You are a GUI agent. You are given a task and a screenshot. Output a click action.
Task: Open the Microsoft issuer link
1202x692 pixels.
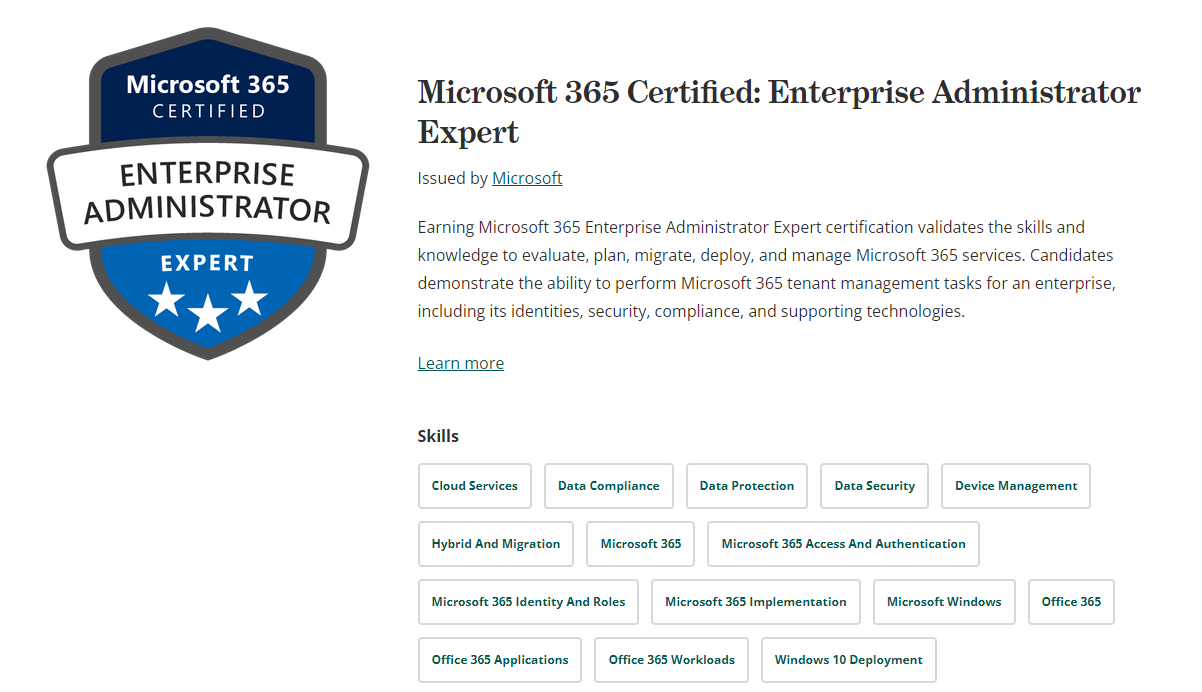527,178
